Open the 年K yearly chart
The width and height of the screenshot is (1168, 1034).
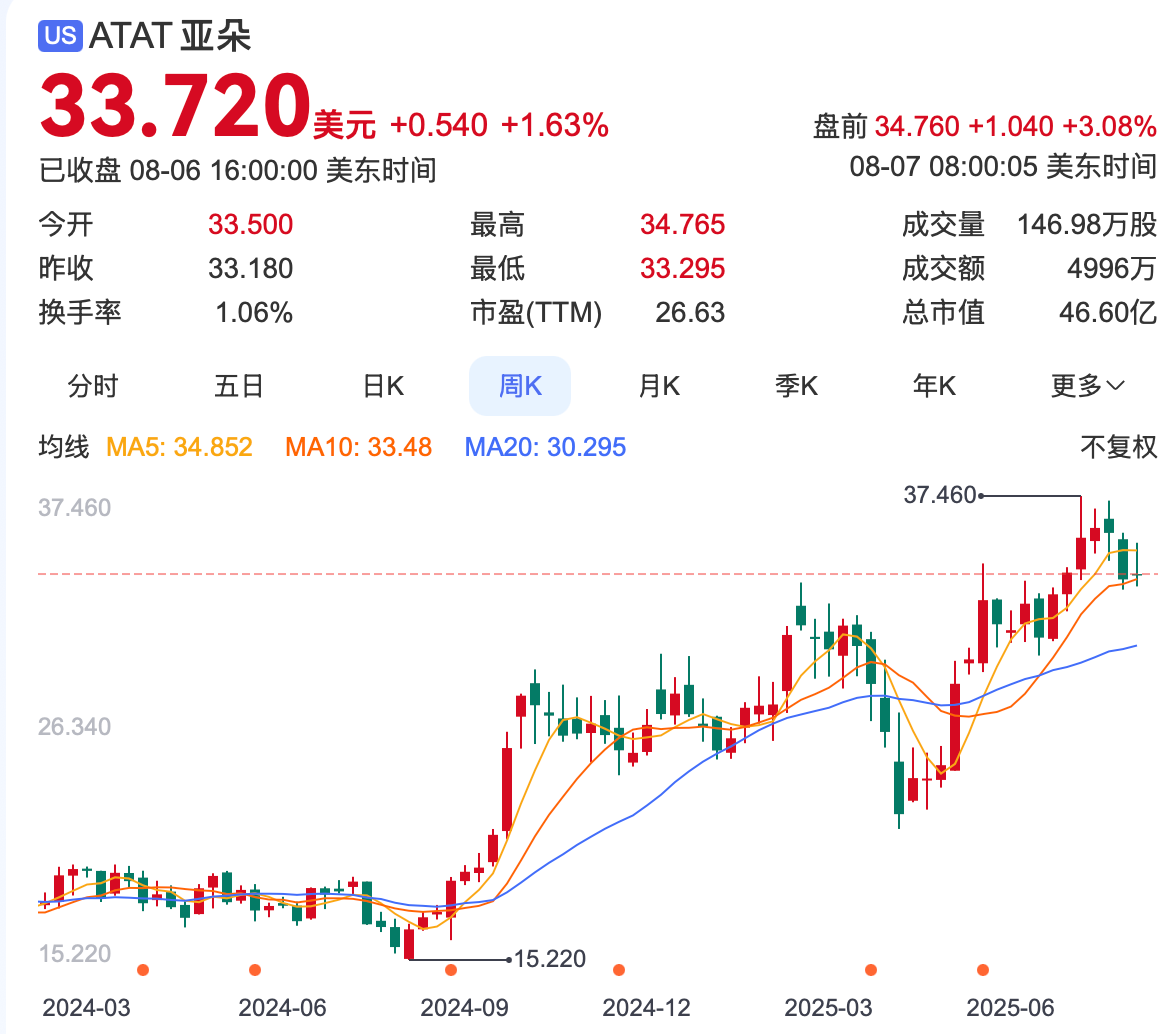(934, 386)
